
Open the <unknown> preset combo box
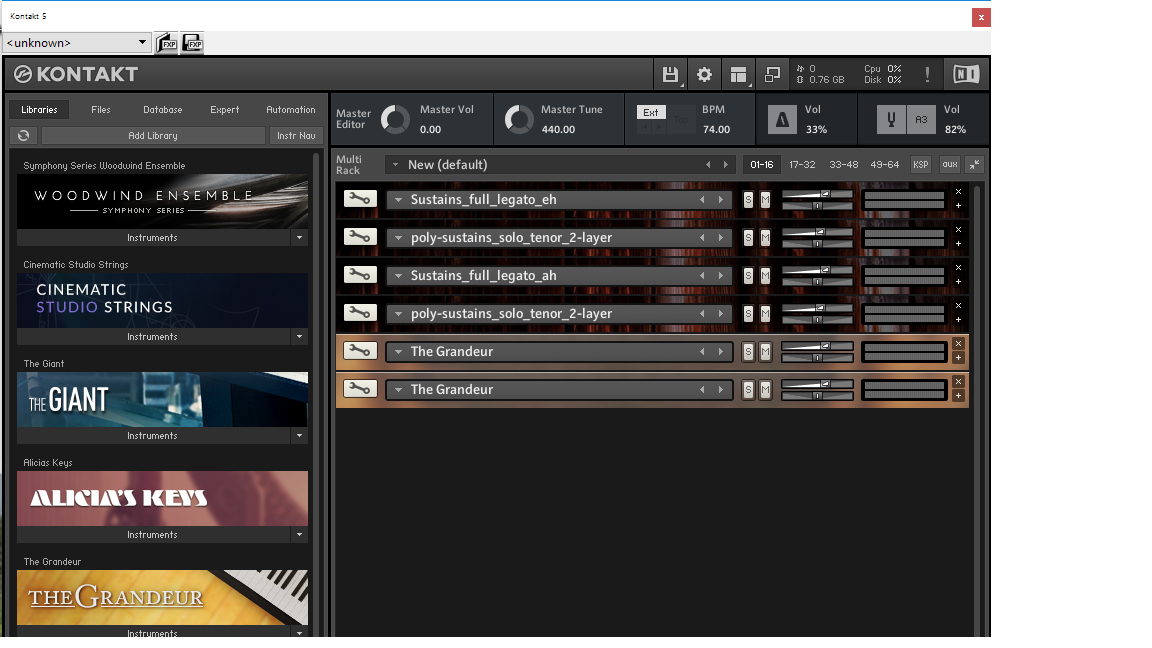click(77, 43)
